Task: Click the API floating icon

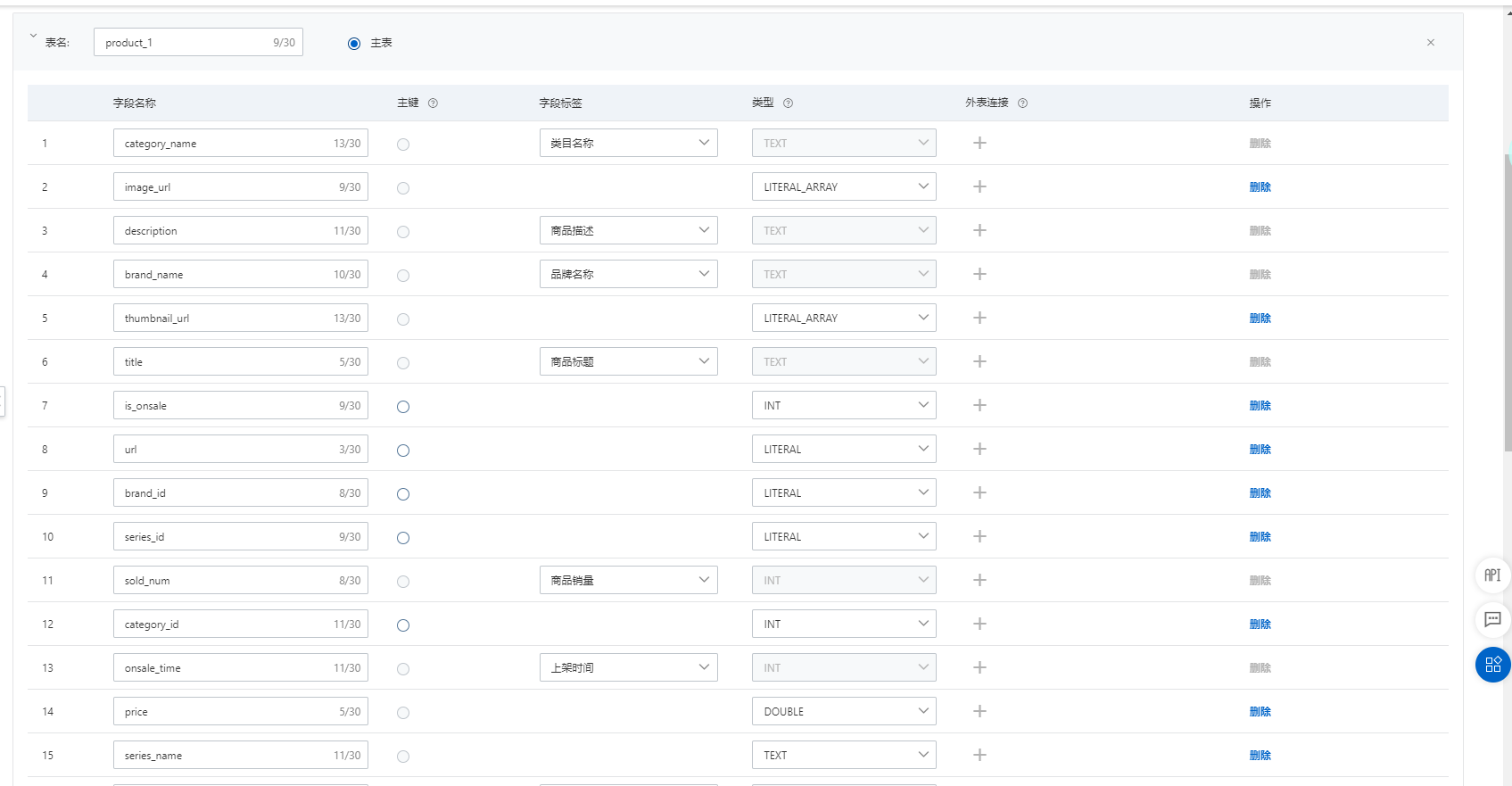Action: [x=1492, y=575]
